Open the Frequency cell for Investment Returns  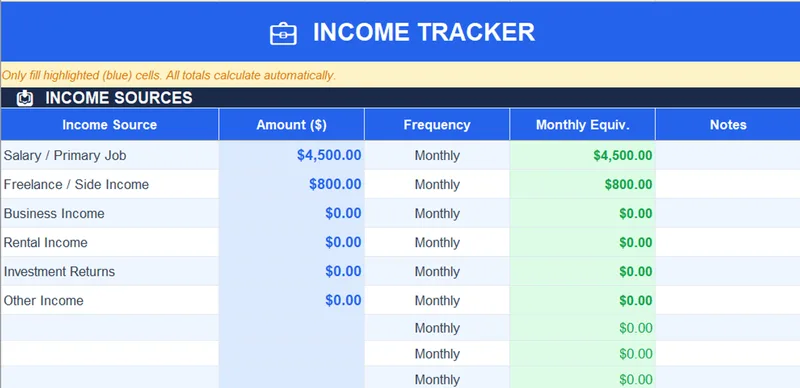pyautogui.click(x=437, y=272)
